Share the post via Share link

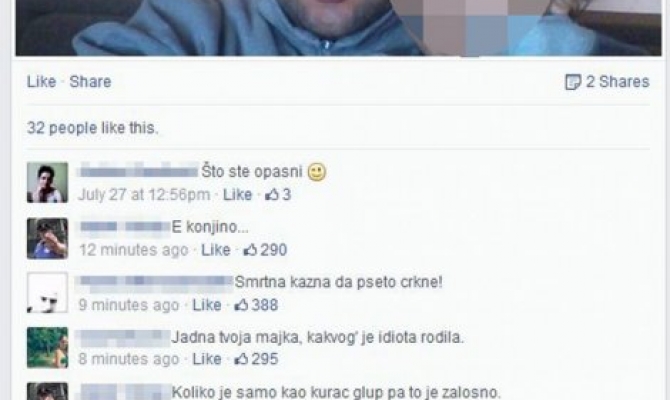tap(90, 82)
